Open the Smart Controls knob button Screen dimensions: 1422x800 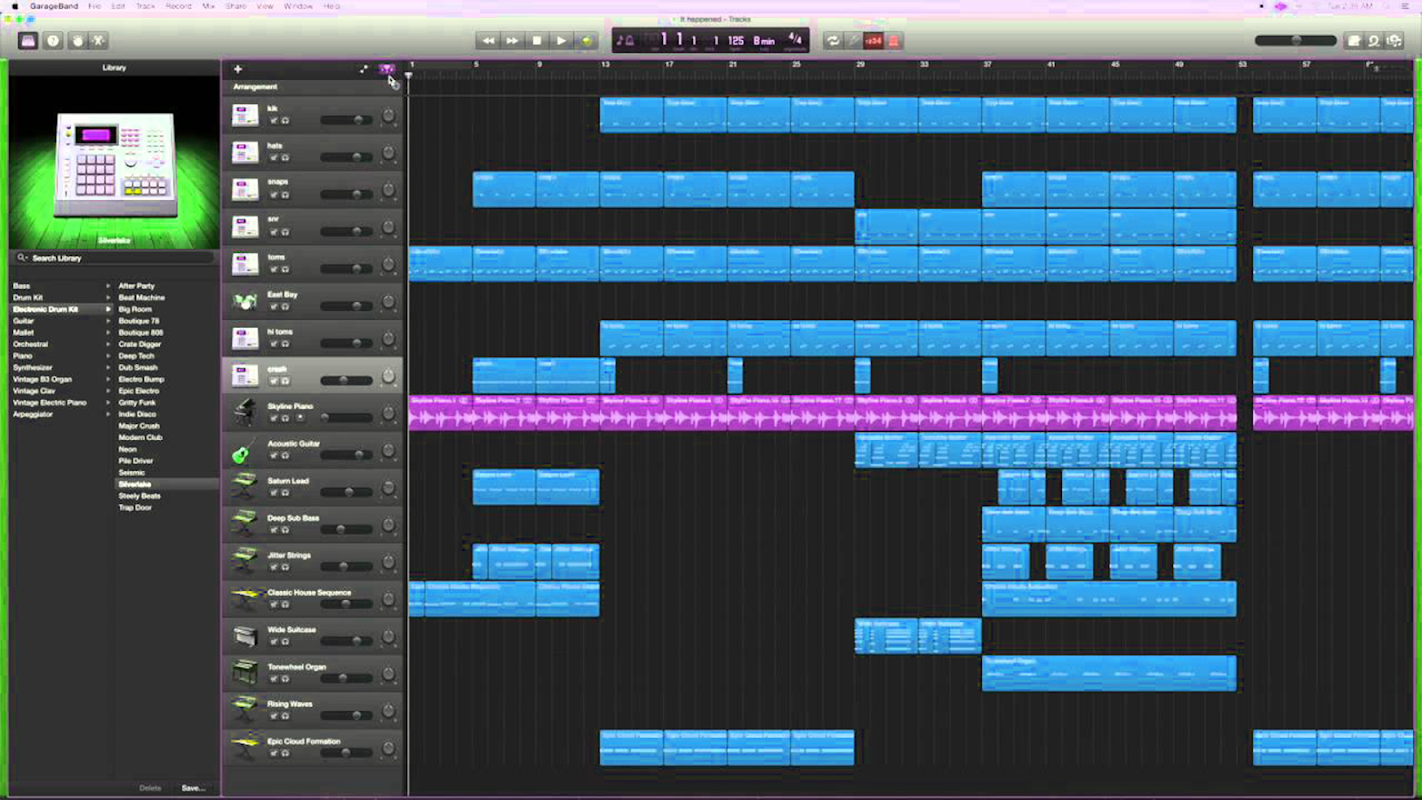tap(77, 41)
